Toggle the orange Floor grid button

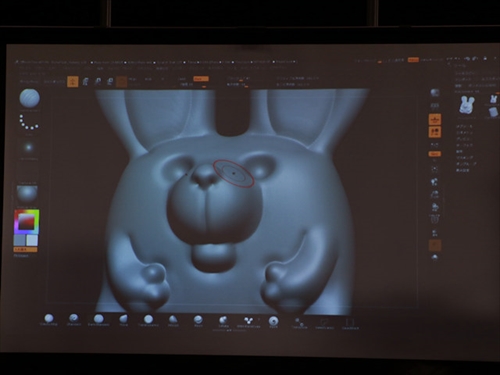coord(435,132)
